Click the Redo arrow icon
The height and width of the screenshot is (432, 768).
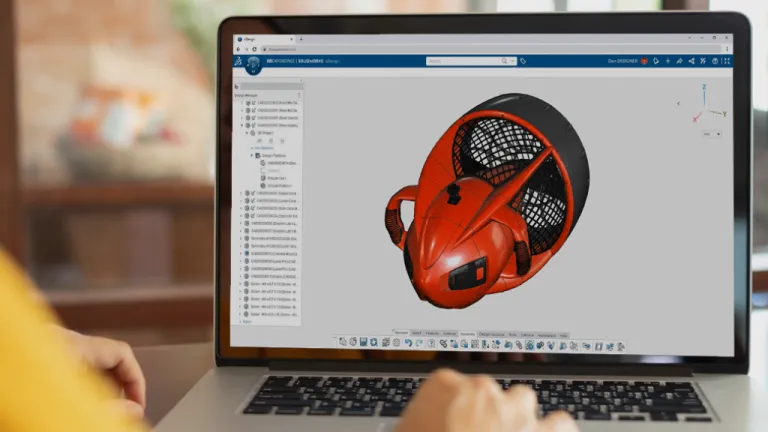tap(420, 343)
